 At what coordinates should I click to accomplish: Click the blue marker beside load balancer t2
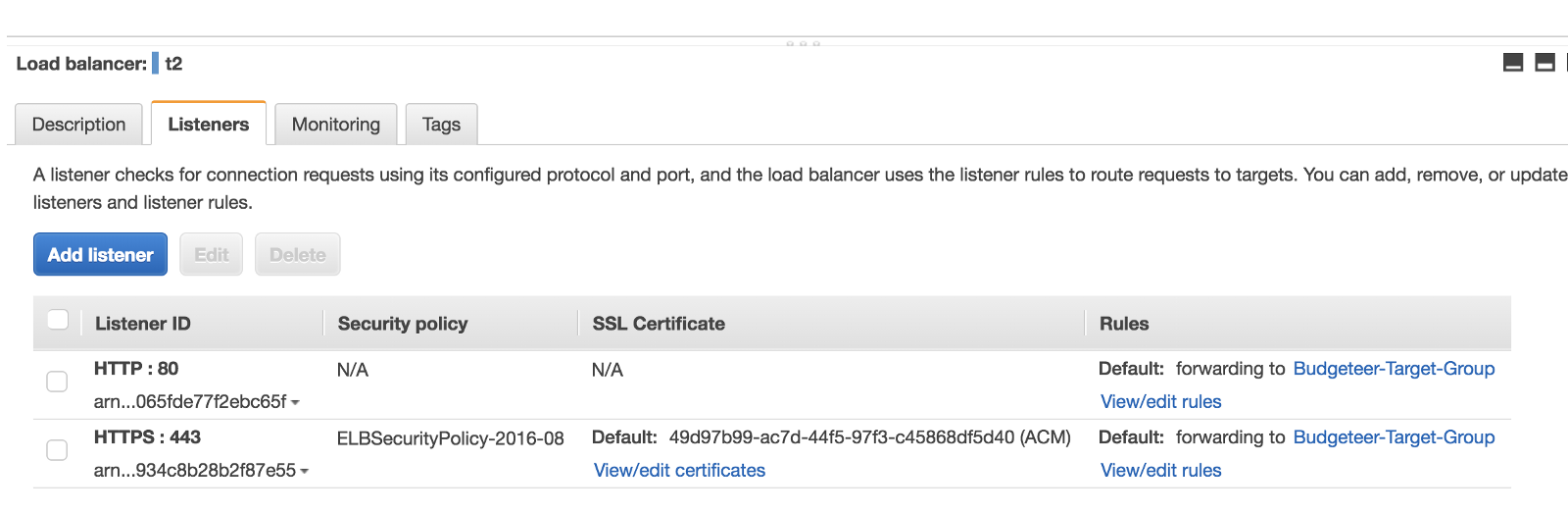coord(155,64)
